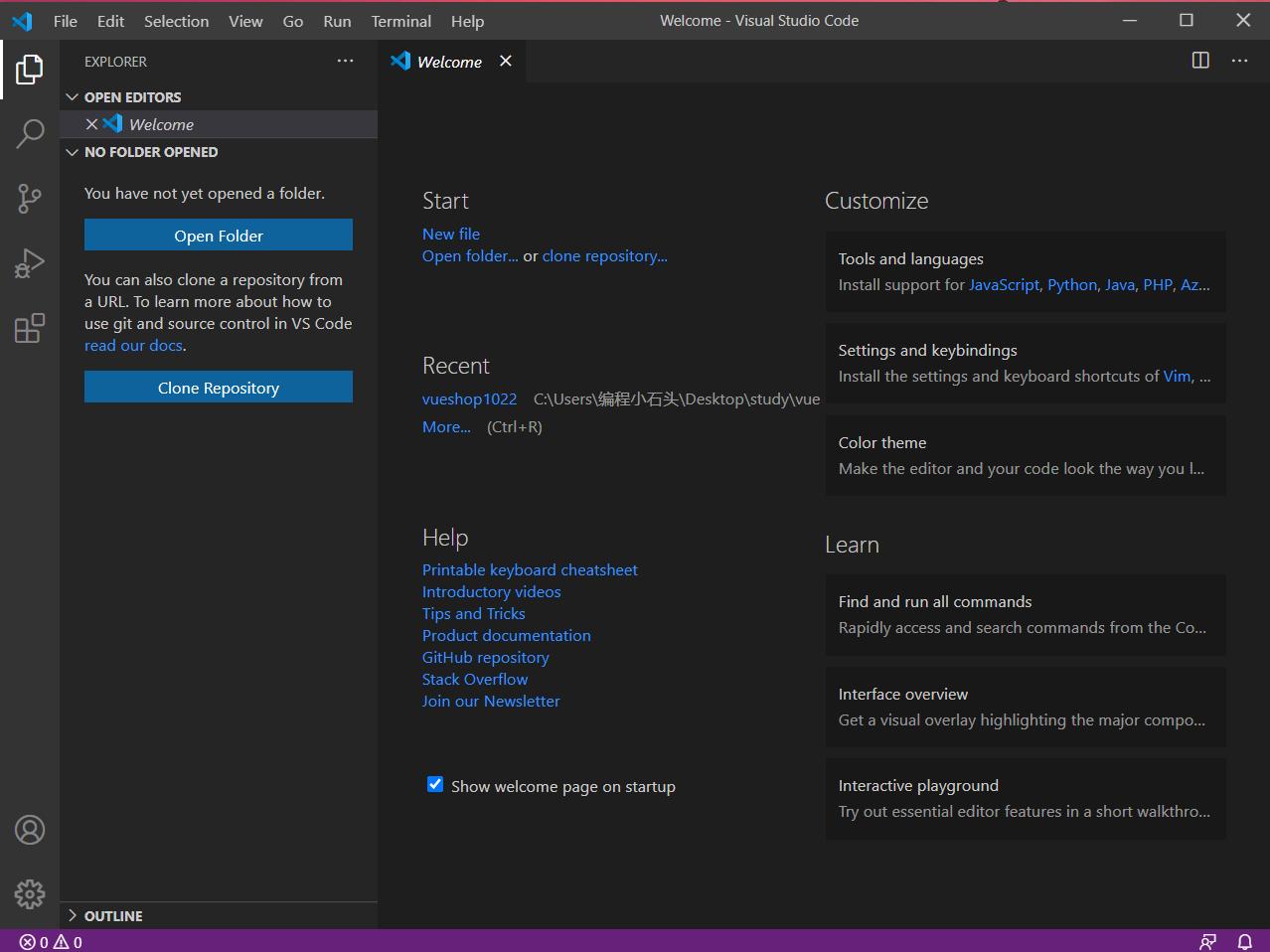
Task: Maximize the VS Code window
Action: [x=1187, y=20]
